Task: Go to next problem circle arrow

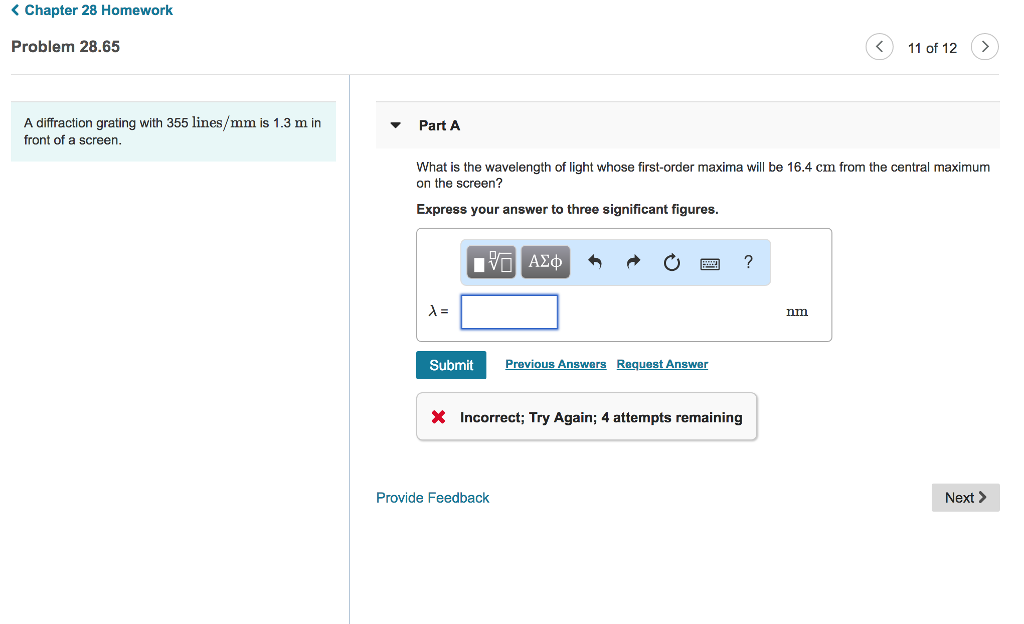Action: click(x=984, y=47)
